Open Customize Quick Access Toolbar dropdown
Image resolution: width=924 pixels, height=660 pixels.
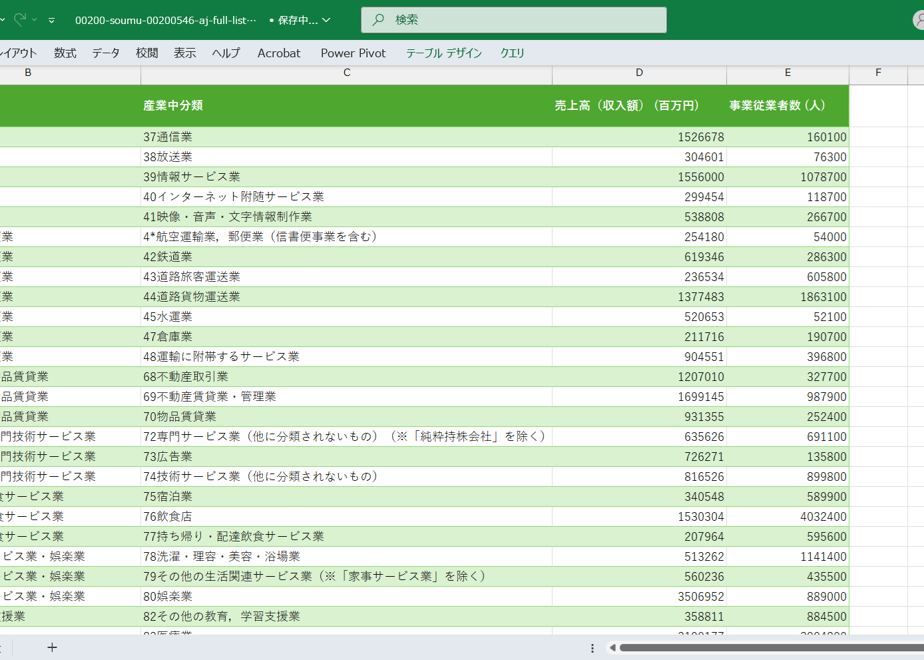52,20
